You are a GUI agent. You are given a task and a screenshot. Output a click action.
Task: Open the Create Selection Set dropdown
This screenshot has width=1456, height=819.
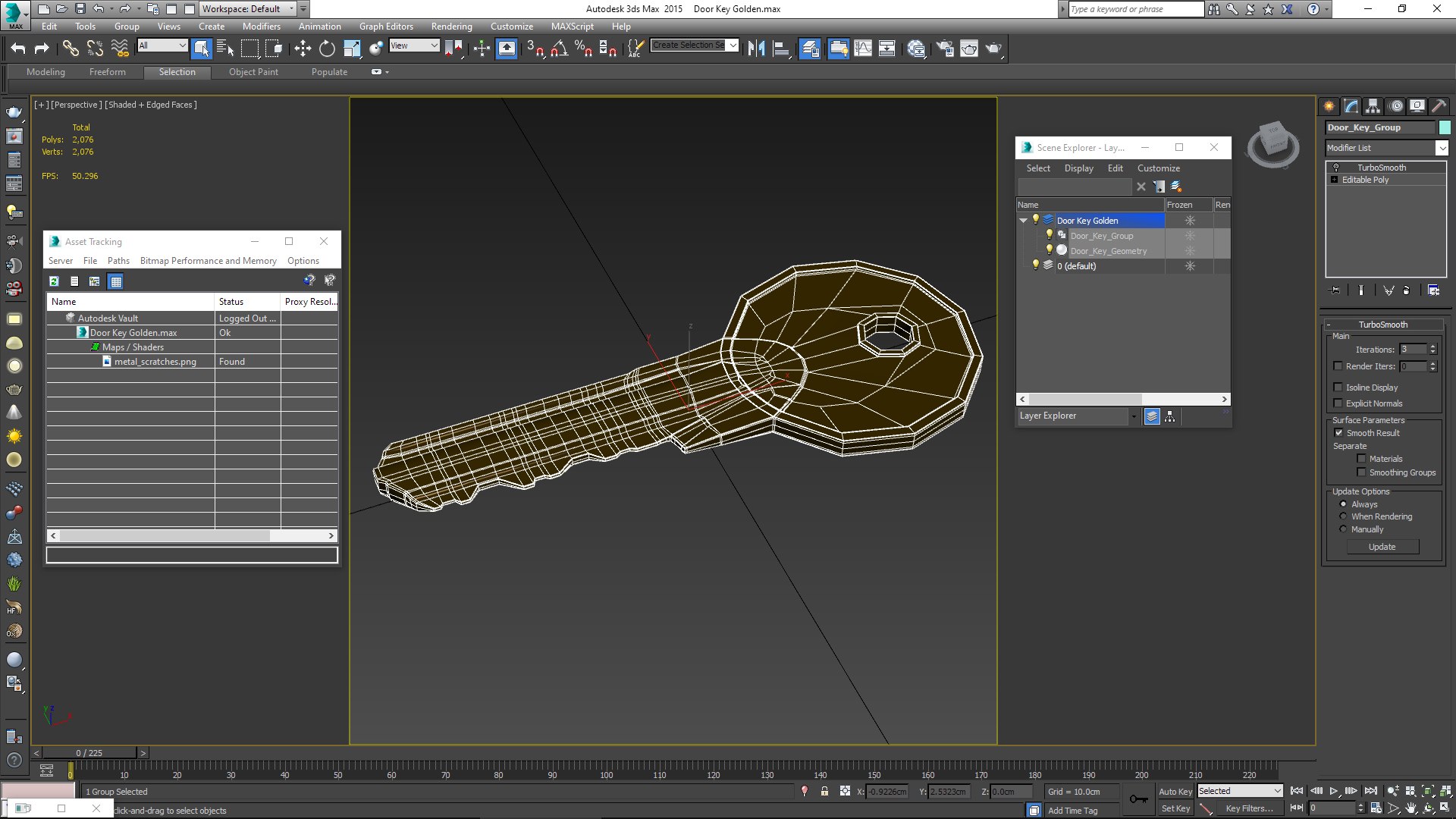tap(733, 45)
